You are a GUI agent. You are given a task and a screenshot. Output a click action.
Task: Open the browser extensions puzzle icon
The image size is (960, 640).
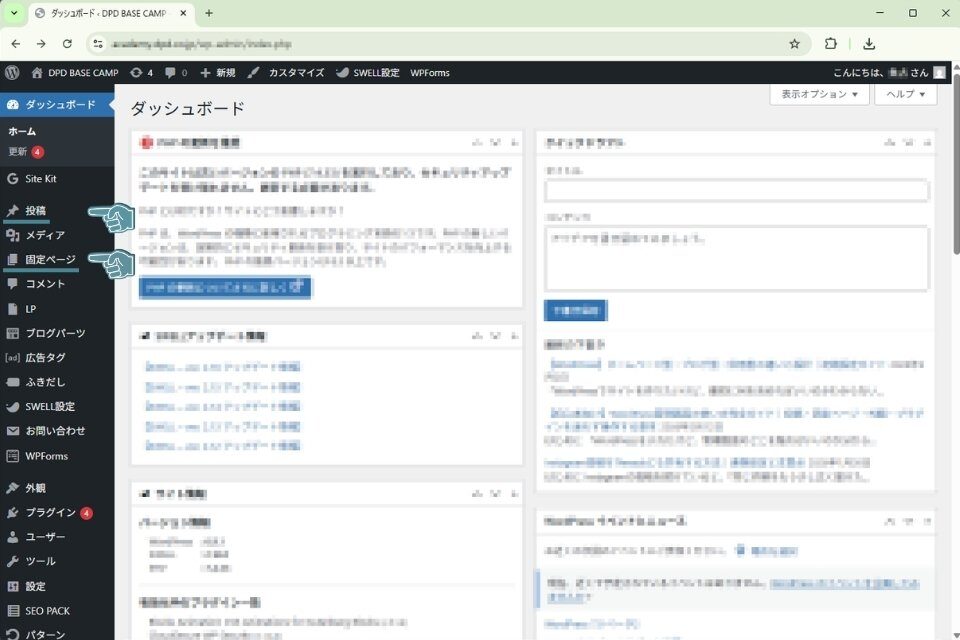tap(830, 44)
